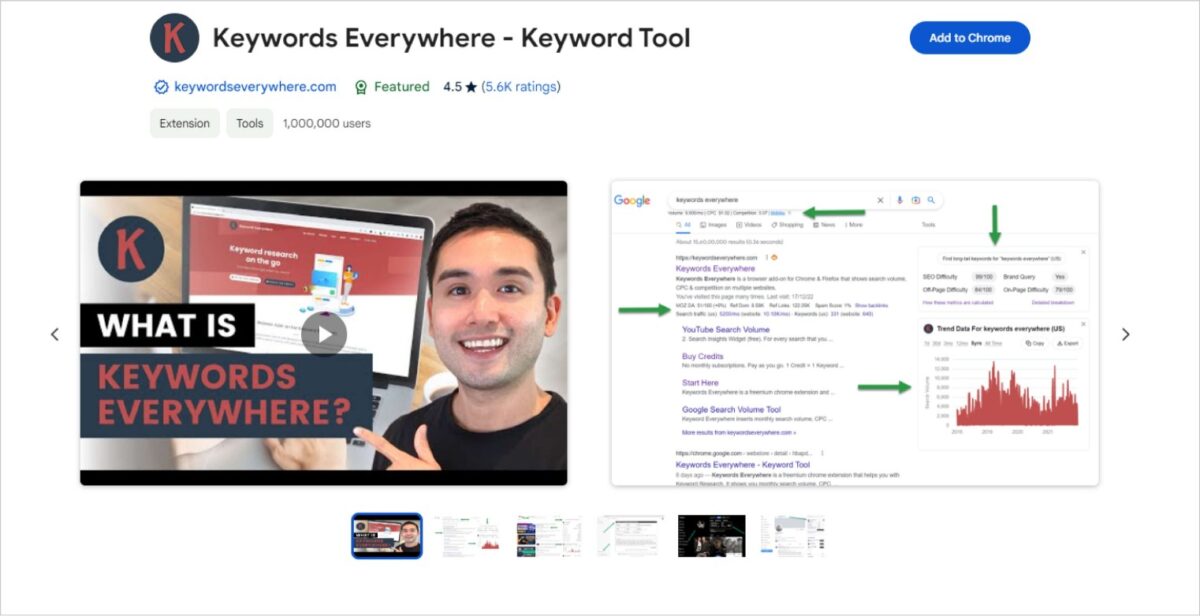Select the fourth carousel thumbnail
Image resolution: width=1200 pixels, height=616 pixels.
tap(630, 536)
